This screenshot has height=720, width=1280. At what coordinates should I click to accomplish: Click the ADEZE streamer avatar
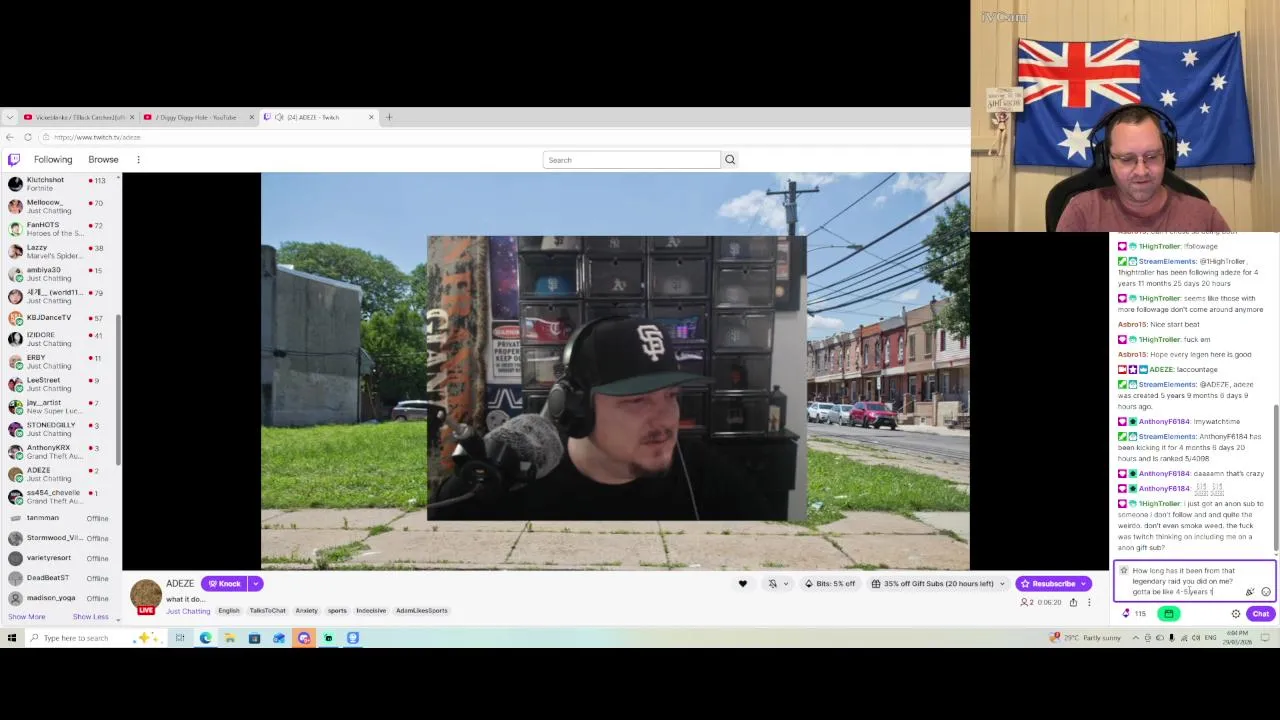coord(145,595)
